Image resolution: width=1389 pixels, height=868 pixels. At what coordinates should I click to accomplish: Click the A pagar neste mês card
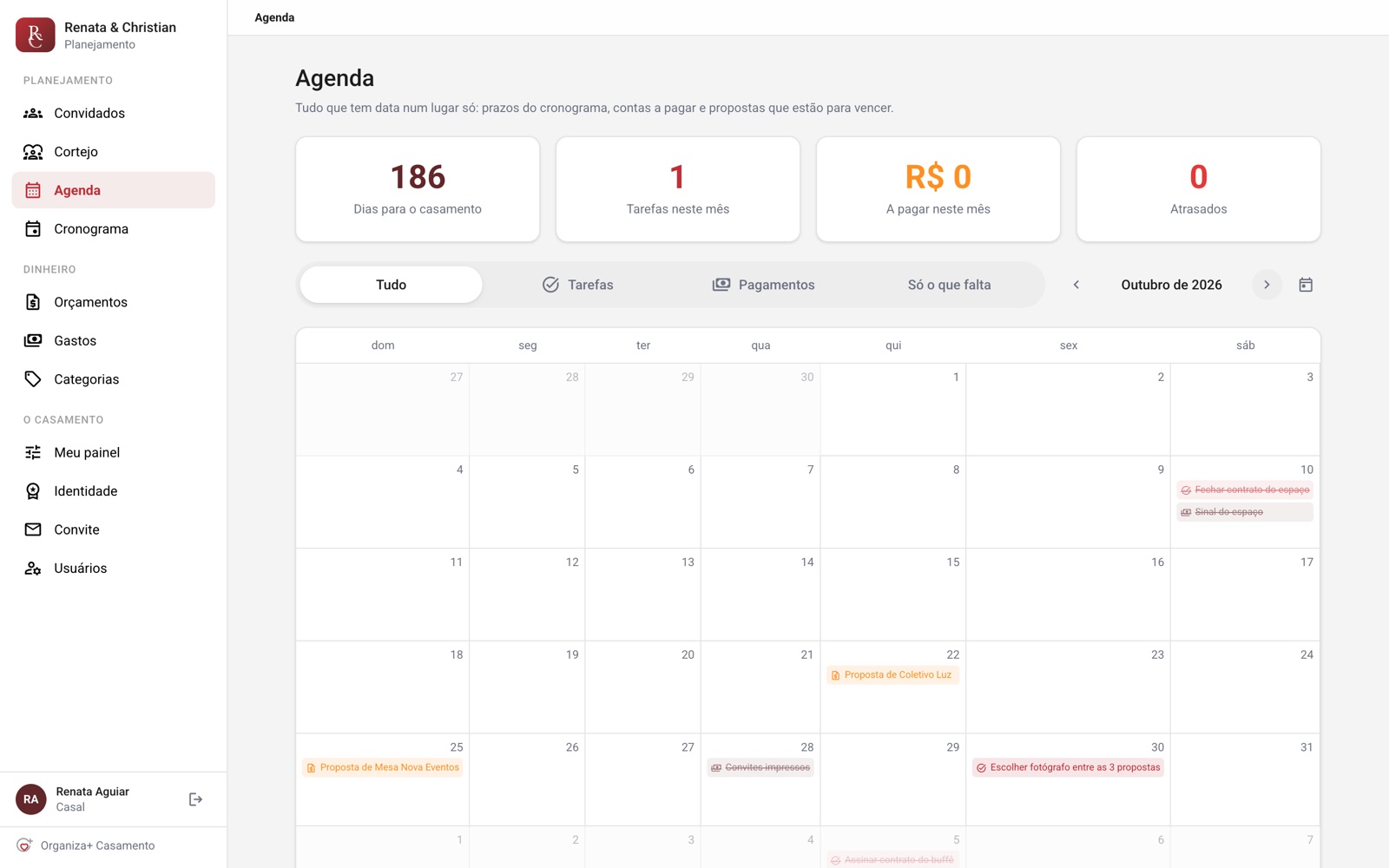coord(938,189)
